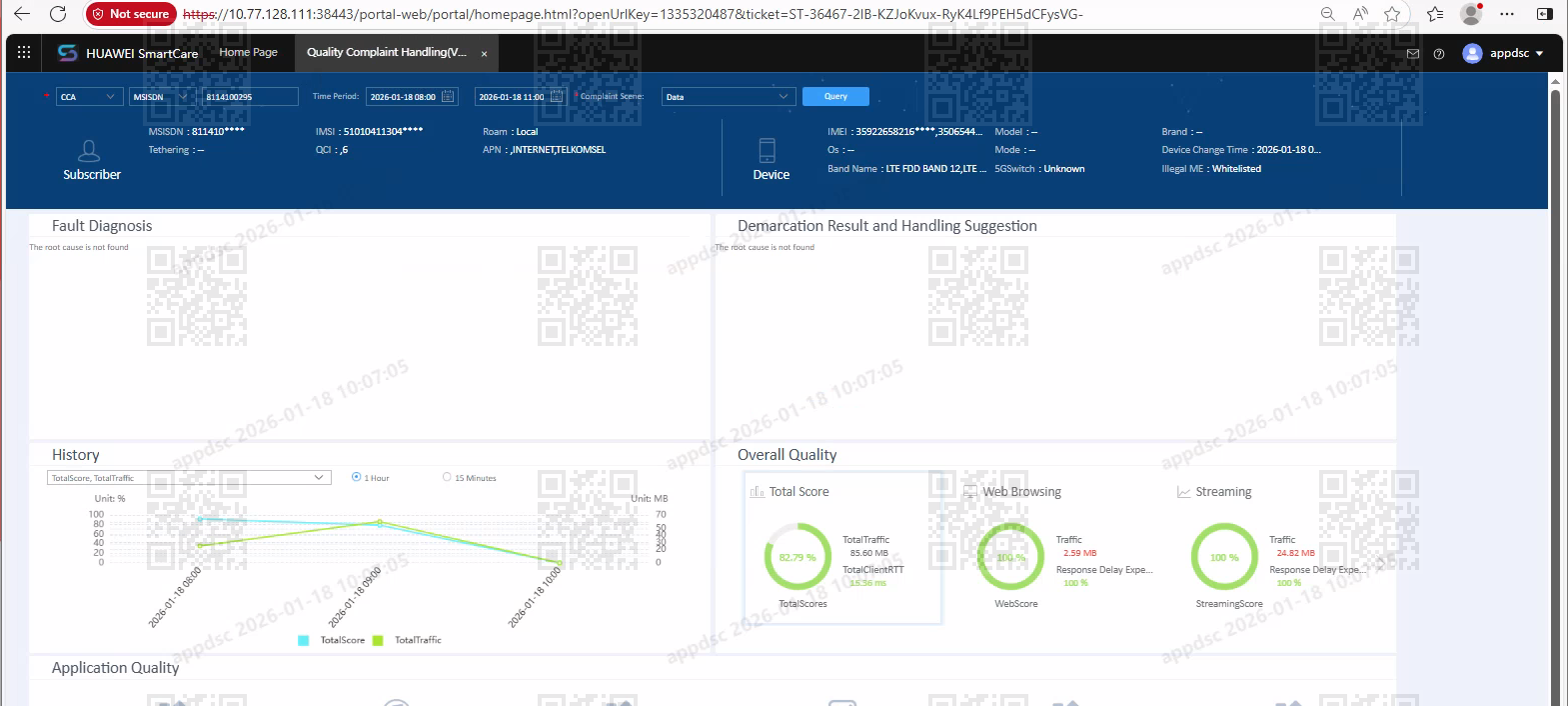Screen dimensions: 1568x706
Task: Select the Device phone icon
Action: click(x=767, y=150)
